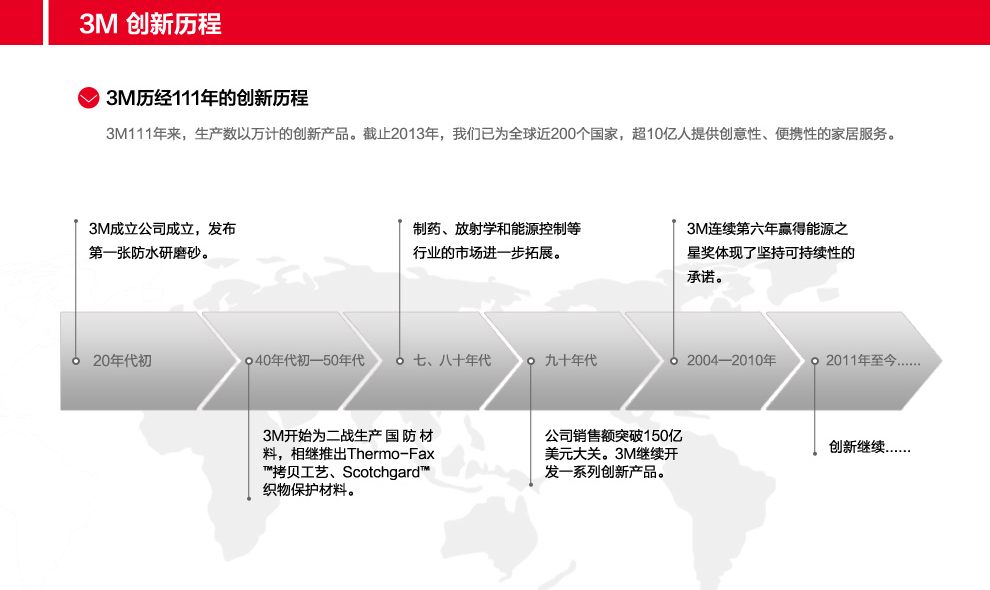This screenshot has width=990, height=590.
Task: Click text 织物保护材料。
Action: [309, 490]
